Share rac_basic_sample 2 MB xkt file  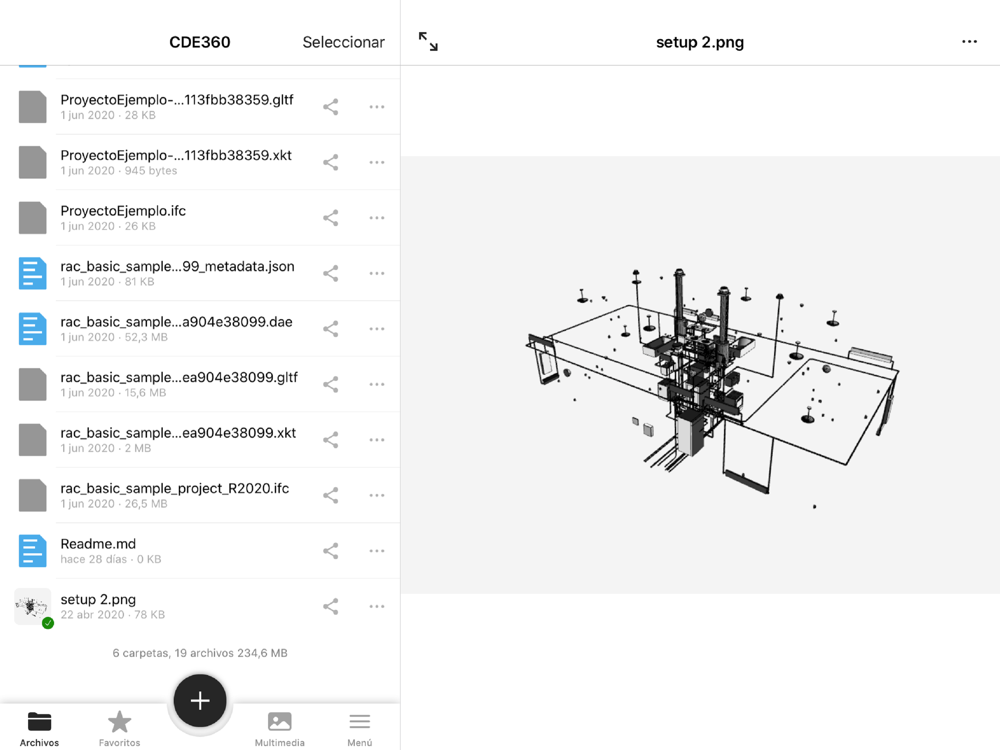coord(330,439)
